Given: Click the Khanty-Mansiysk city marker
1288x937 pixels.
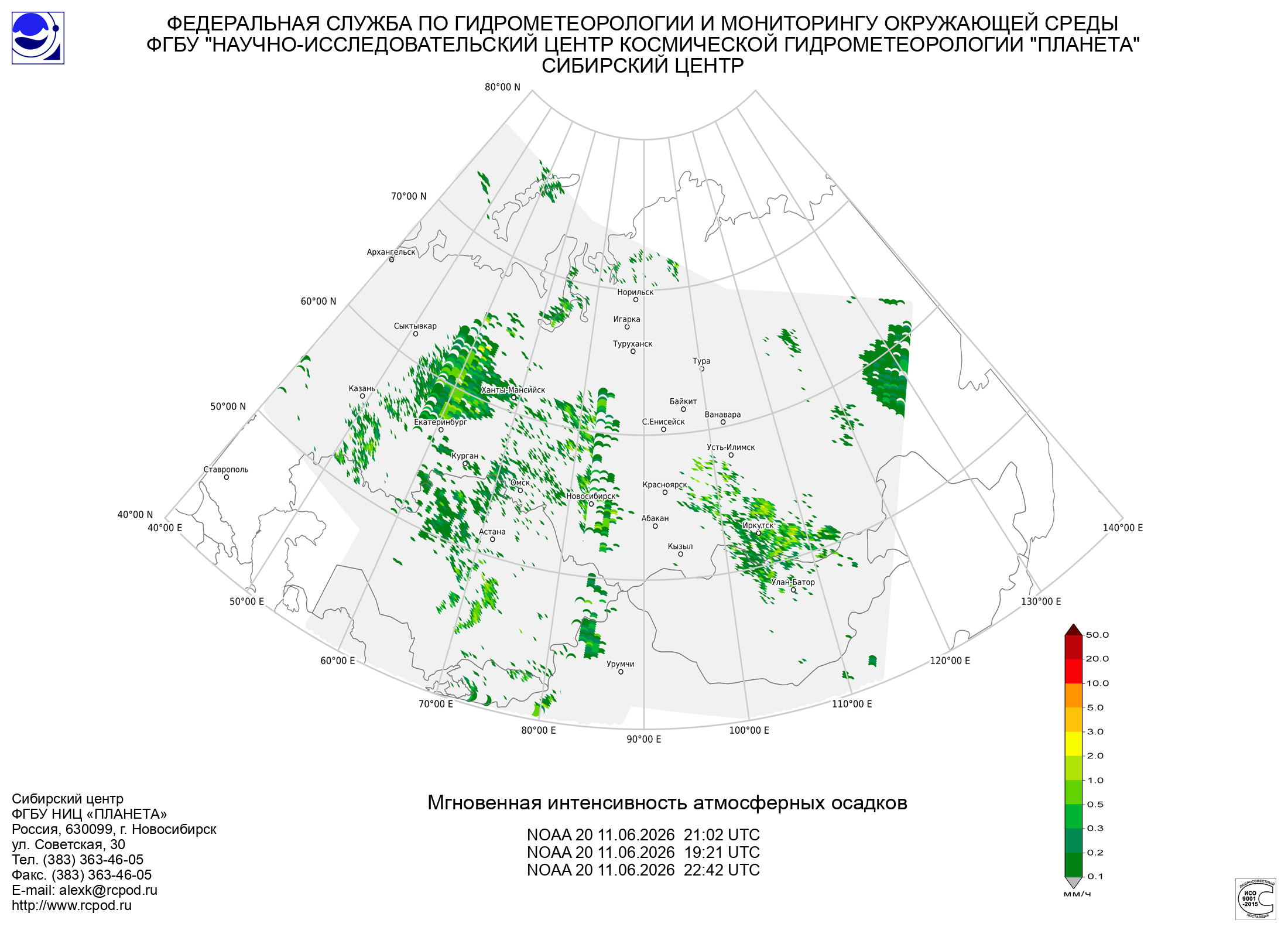Looking at the screenshot, I should [513, 397].
